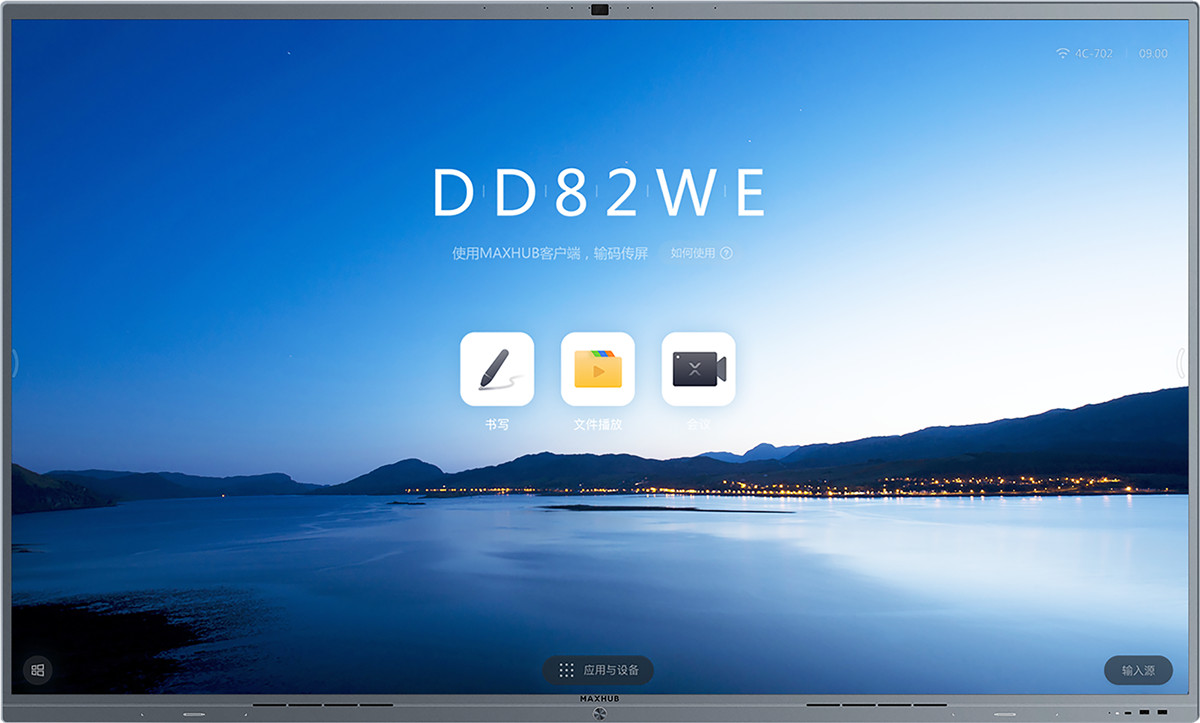Open the window layout icon at bottom-left
1200x723 pixels.
[38, 670]
